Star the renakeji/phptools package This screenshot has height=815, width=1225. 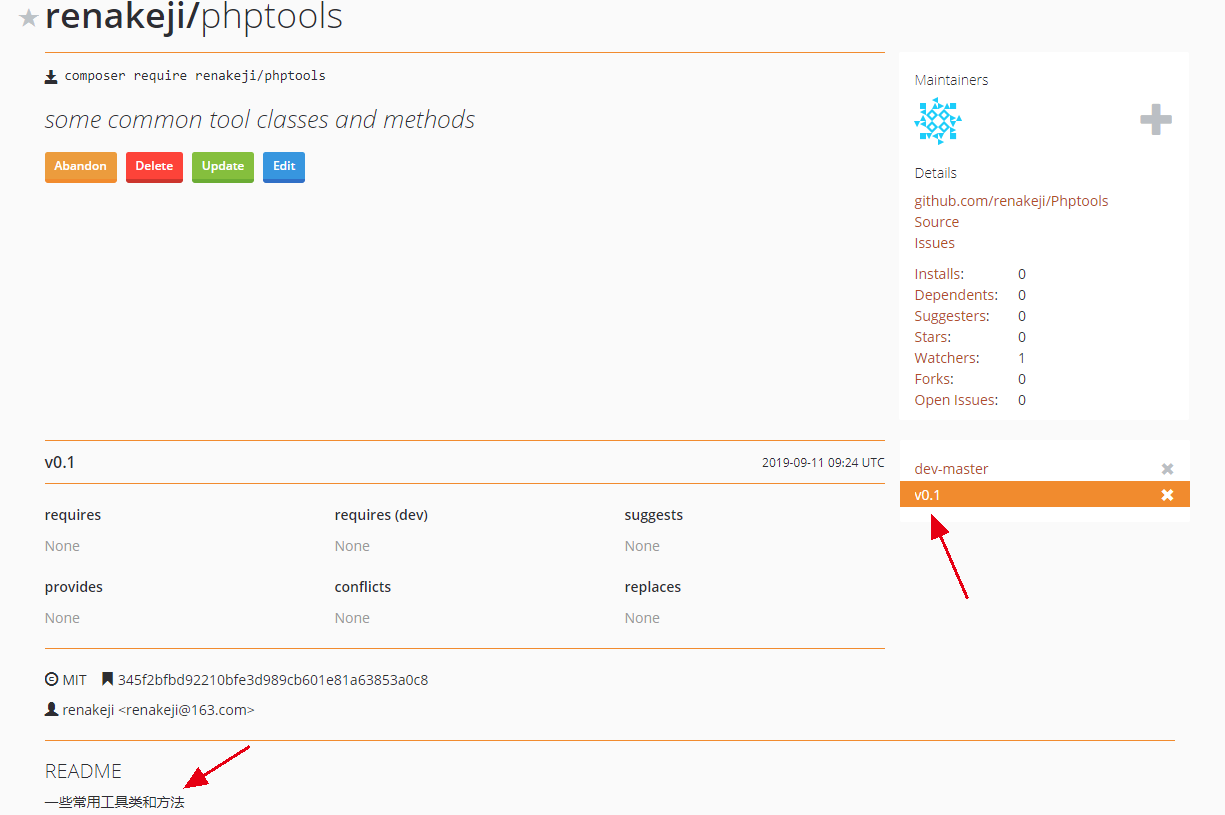pyautogui.click(x=29, y=18)
